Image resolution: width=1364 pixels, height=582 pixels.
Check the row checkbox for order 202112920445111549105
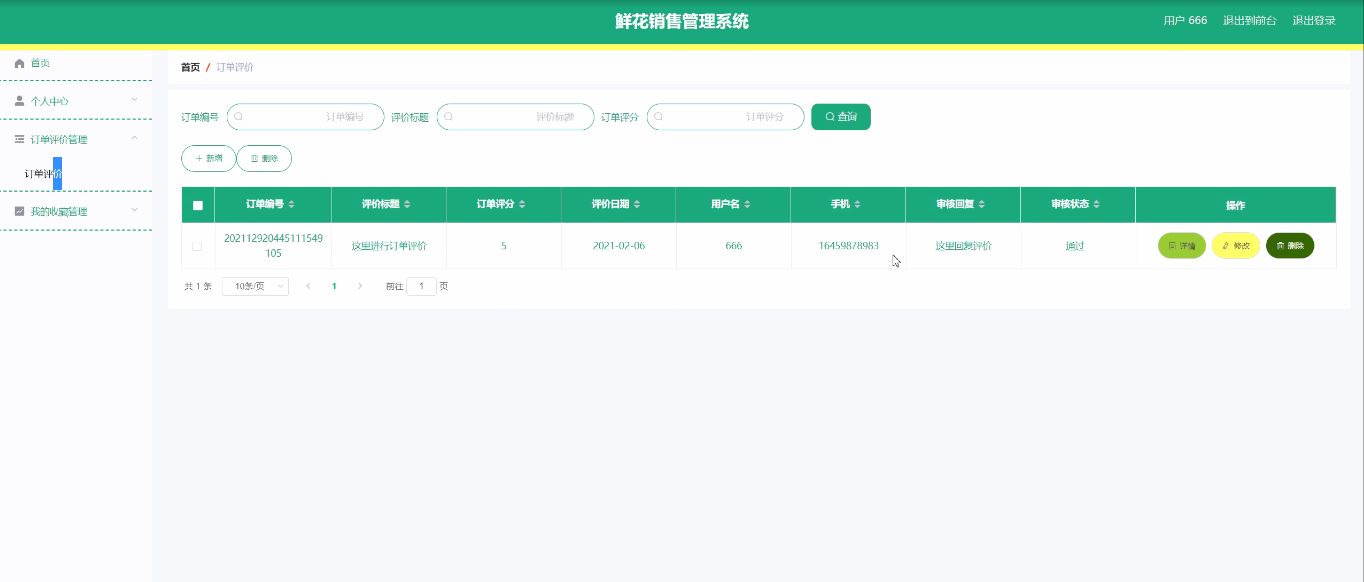pyautogui.click(x=197, y=246)
